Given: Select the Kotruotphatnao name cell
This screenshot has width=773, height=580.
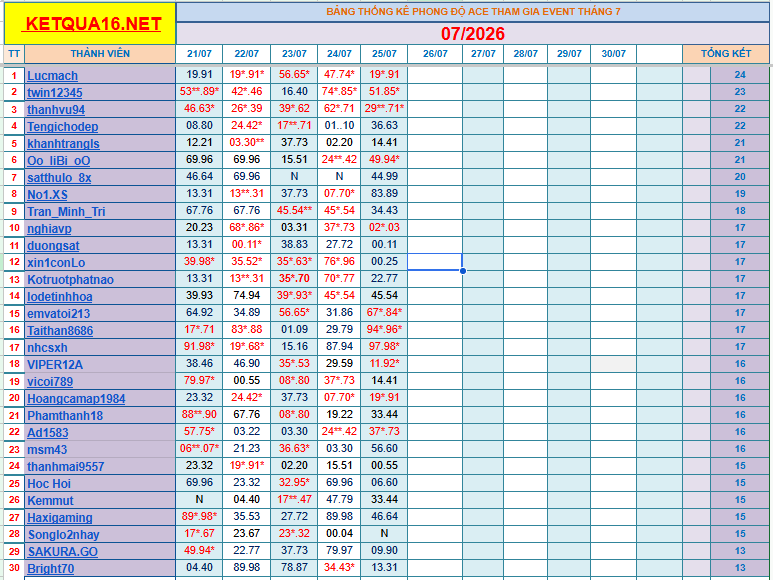Looking at the screenshot, I should 100,279.
